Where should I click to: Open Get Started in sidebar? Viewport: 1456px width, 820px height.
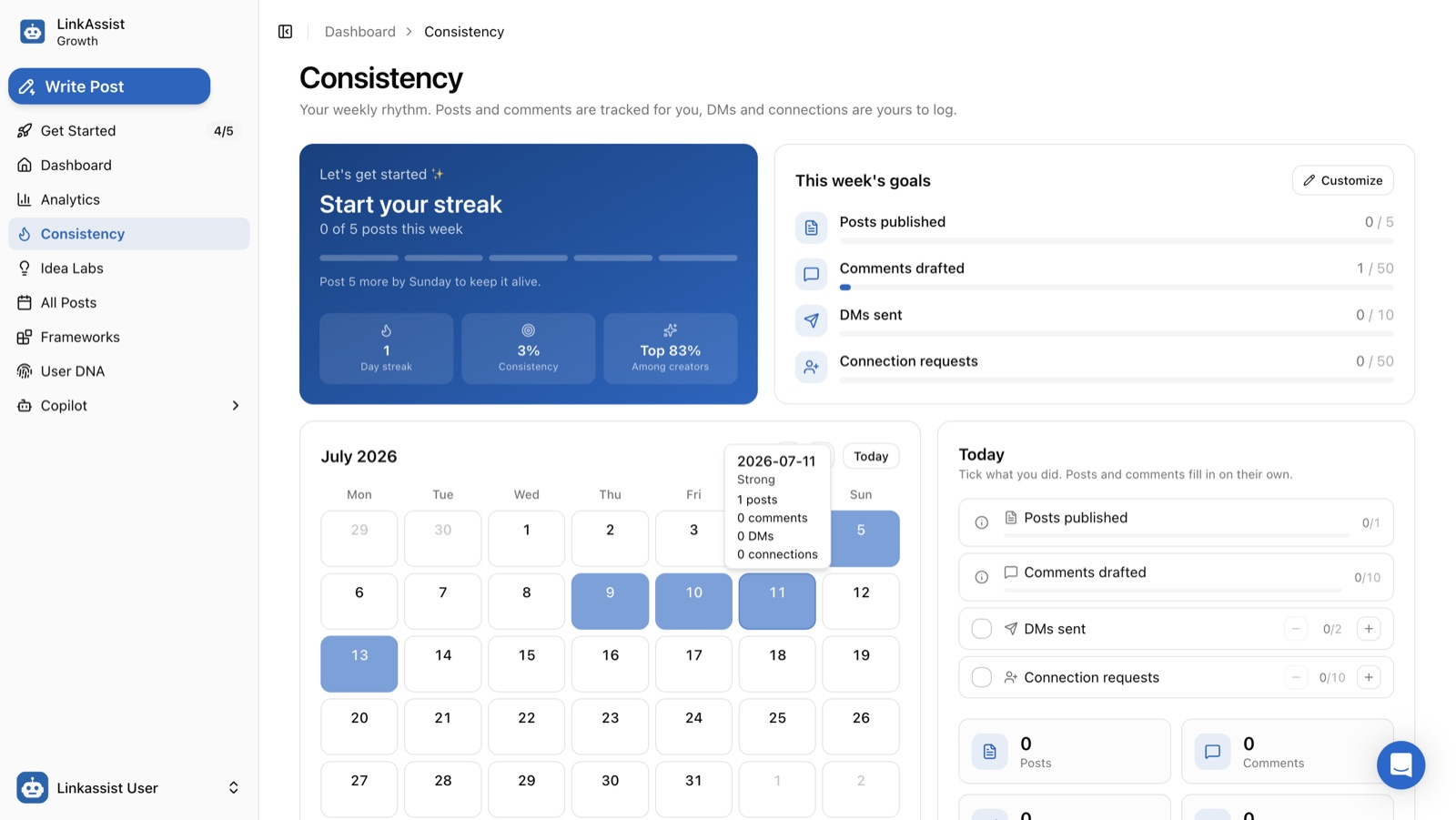pos(129,131)
